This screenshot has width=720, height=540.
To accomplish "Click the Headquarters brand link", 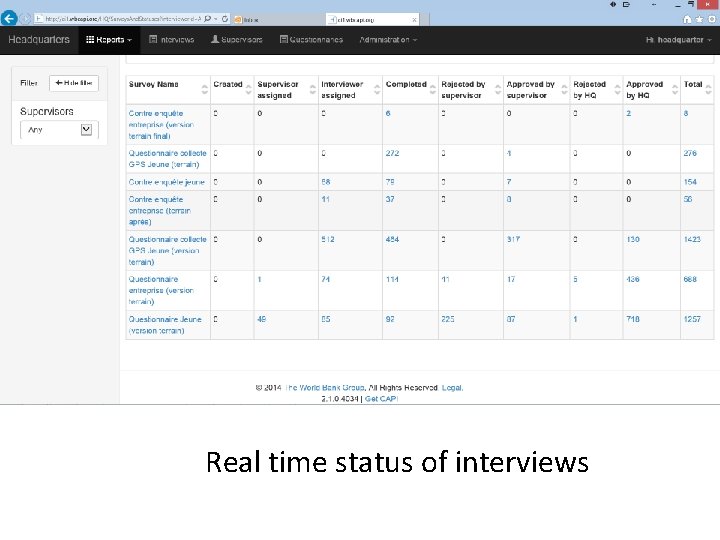I will (39, 39).
